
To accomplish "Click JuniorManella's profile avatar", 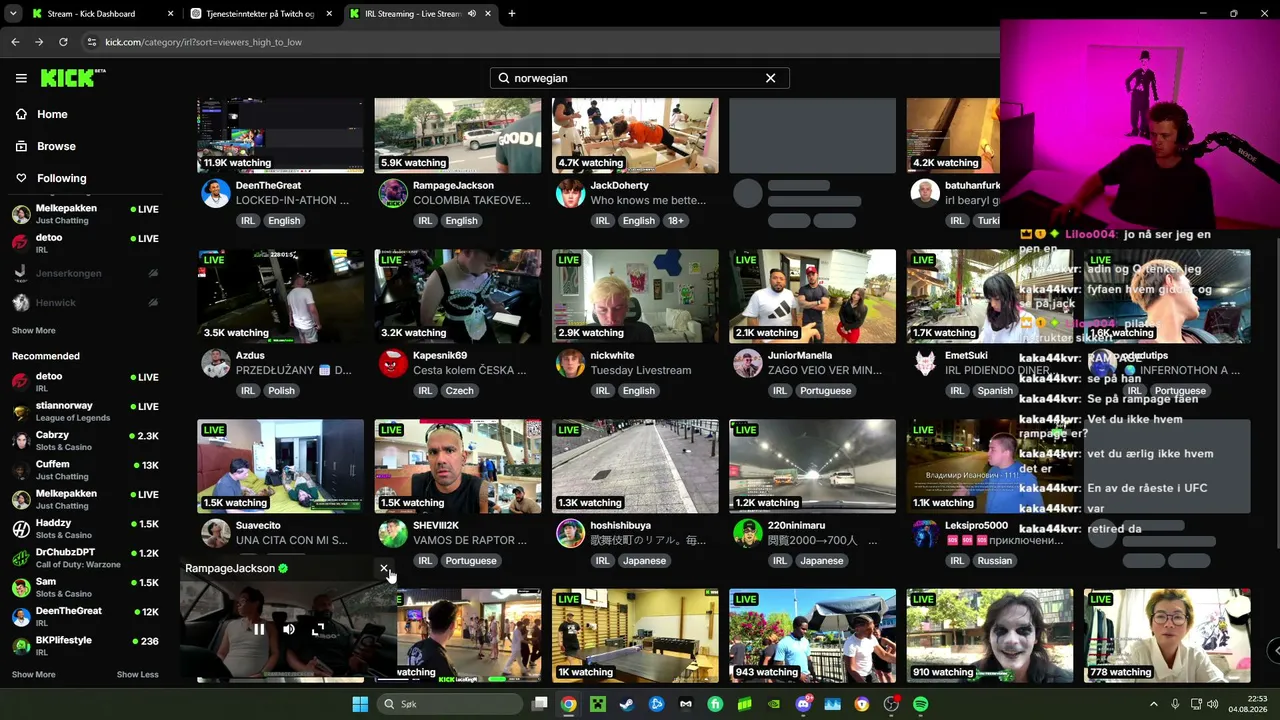I will coord(747,363).
